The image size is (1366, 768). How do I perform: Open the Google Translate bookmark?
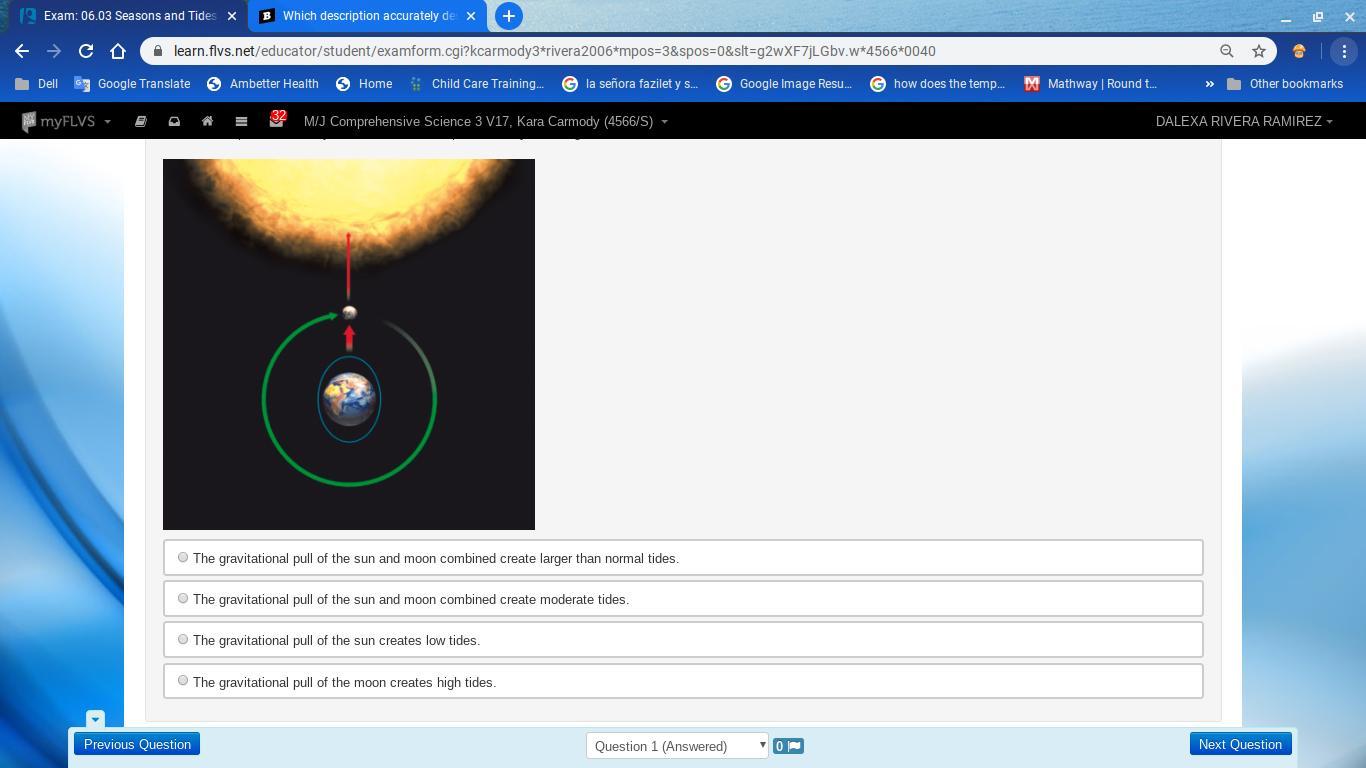pyautogui.click(x=132, y=84)
